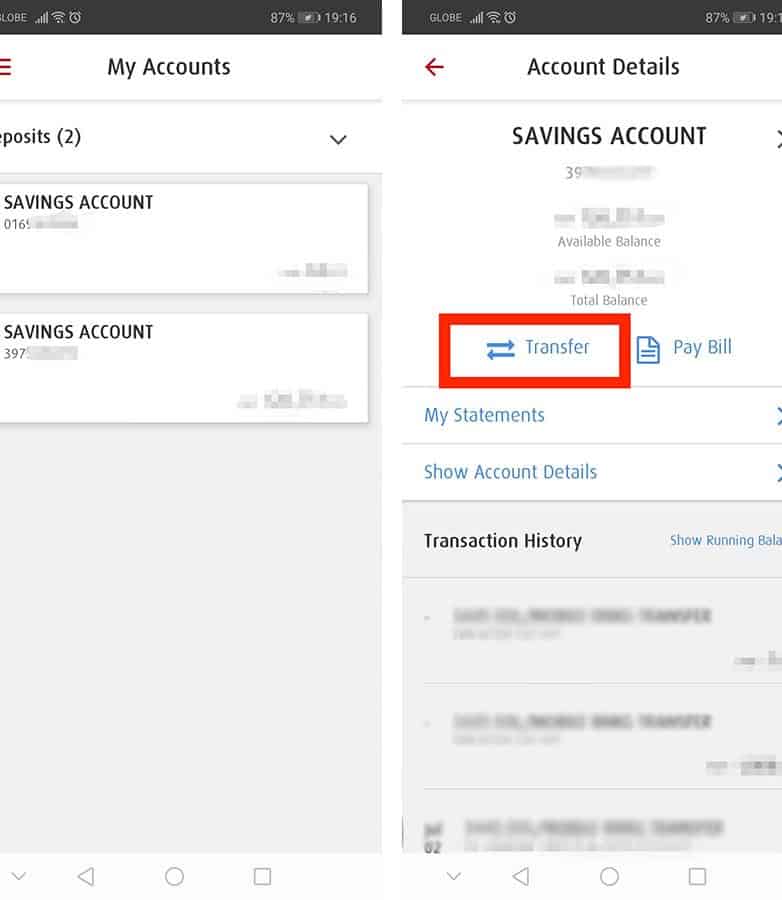
Task: Tap the Show Running Balance link
Action: click(x=726, y=540)
